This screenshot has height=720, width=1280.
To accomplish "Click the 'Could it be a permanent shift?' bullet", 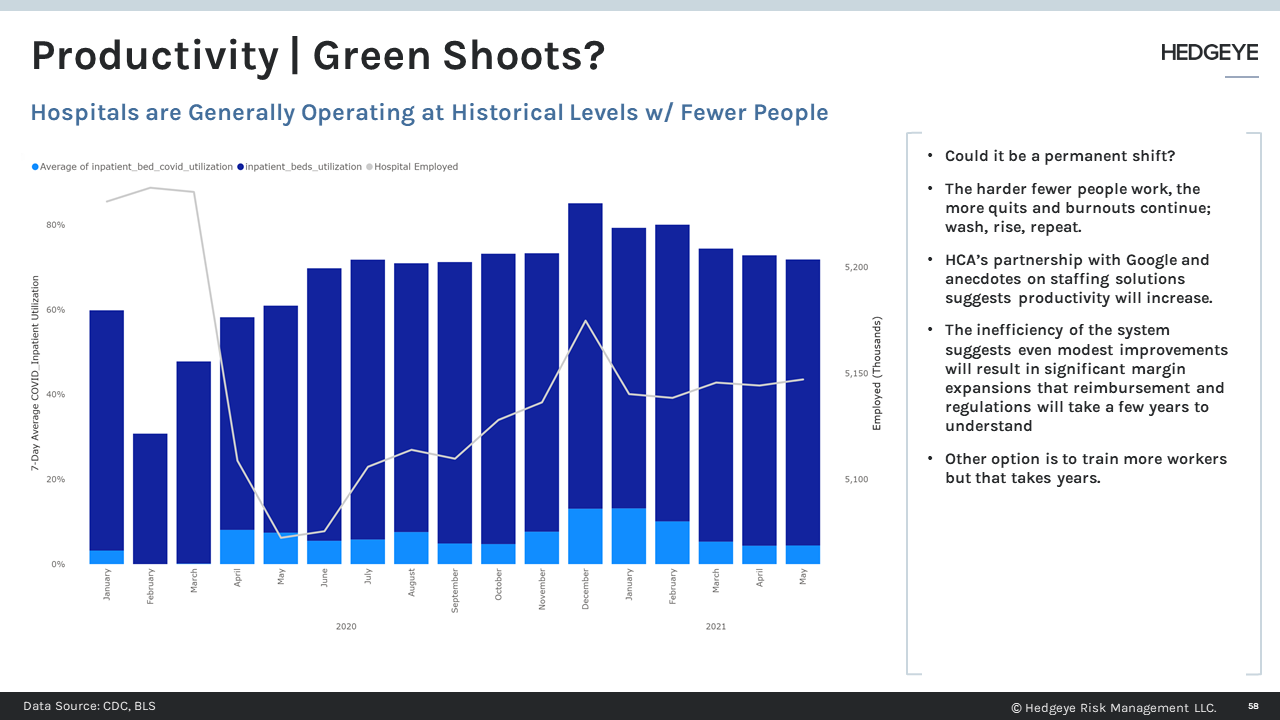I will point(1060,156).
